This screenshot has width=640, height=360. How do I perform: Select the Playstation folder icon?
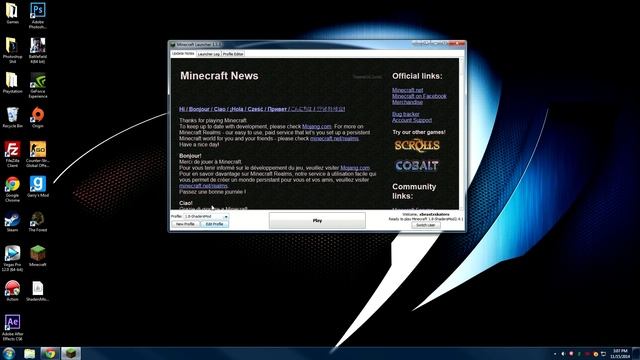point(12,83)
